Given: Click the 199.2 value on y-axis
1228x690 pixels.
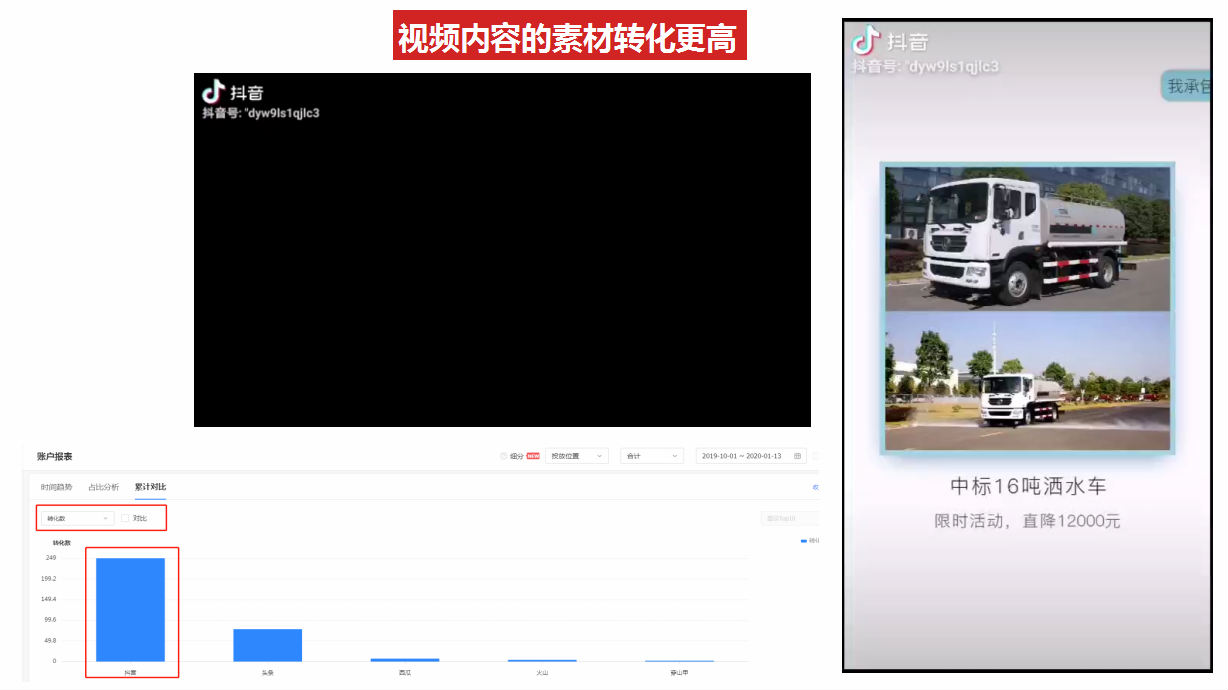Looking at the screenshot, I should [x=49, y=579].
